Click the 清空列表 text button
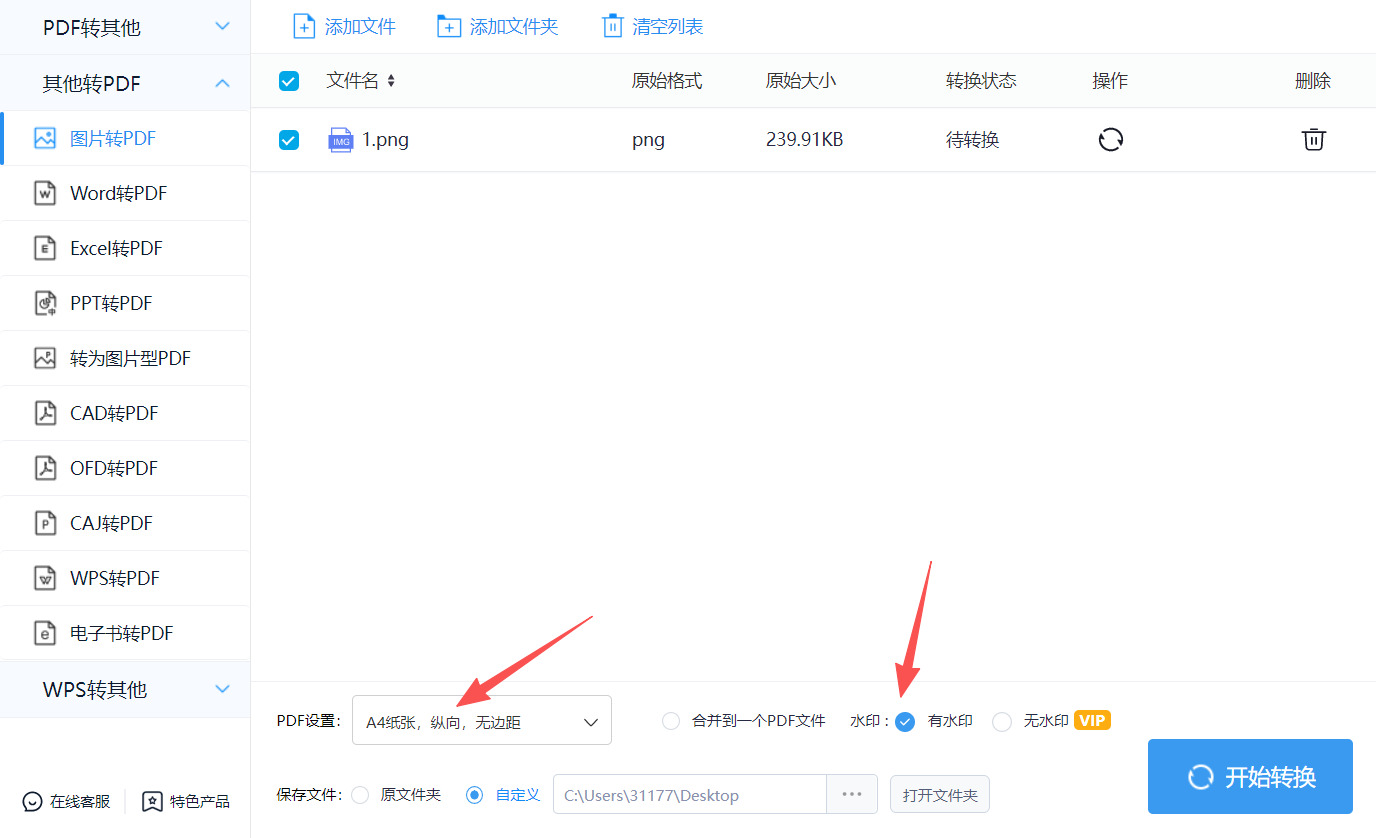Screen dimensions: 1376x838 coord(668,27)
